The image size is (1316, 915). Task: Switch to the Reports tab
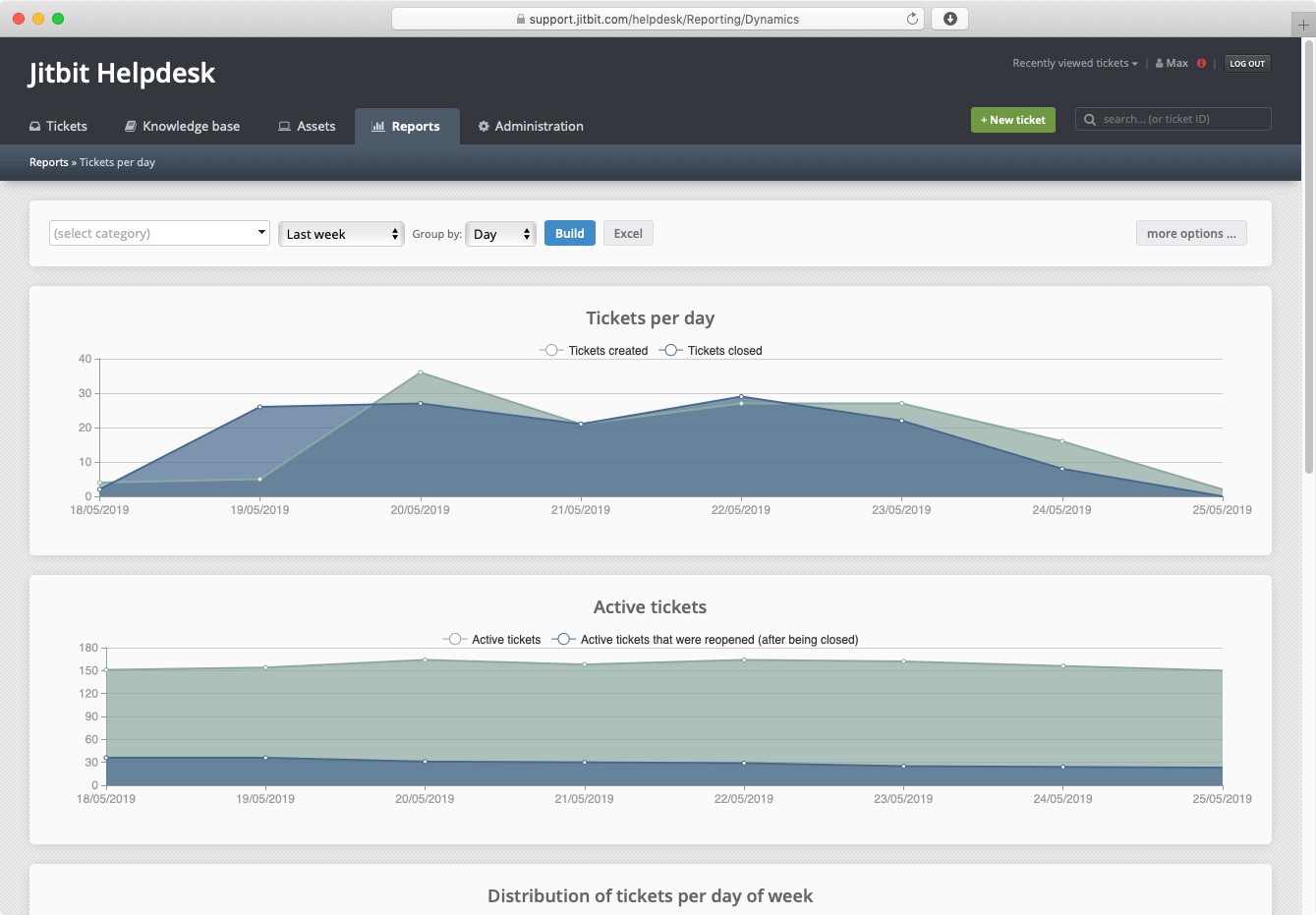tap(407, 126)
